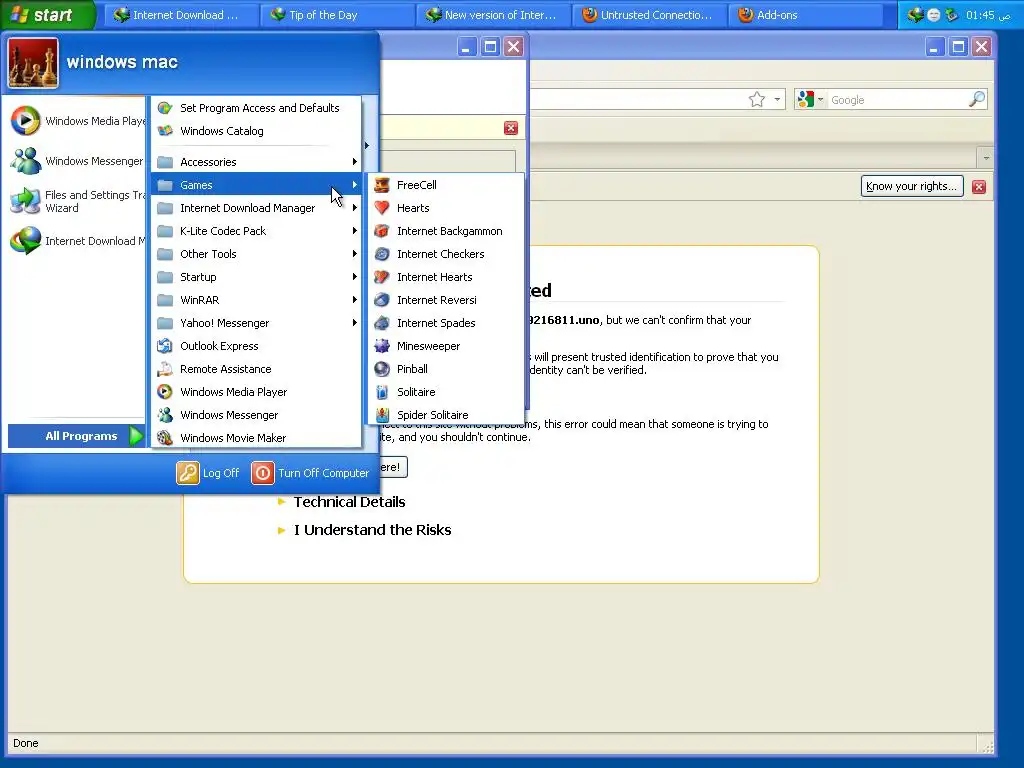Image resolution: width=1024 pixels, height=768 pixels.
Task: Click the system tray clock
Action: click(x=987, y=15)
